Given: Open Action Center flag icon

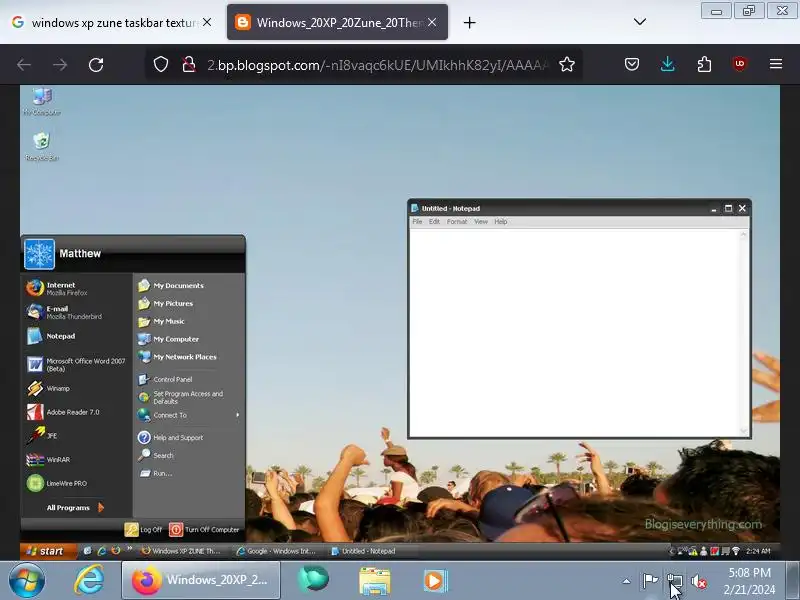Looking at the screenshot, I should tap(650, 581).
